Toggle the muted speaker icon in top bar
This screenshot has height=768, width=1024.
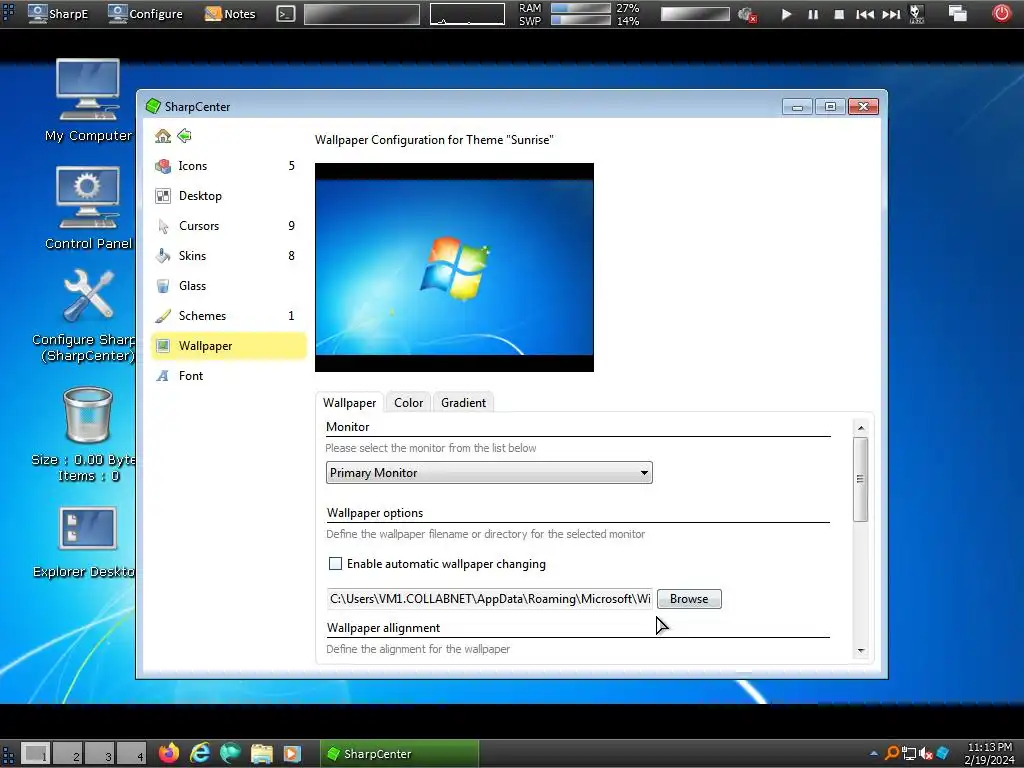point(746,14)
